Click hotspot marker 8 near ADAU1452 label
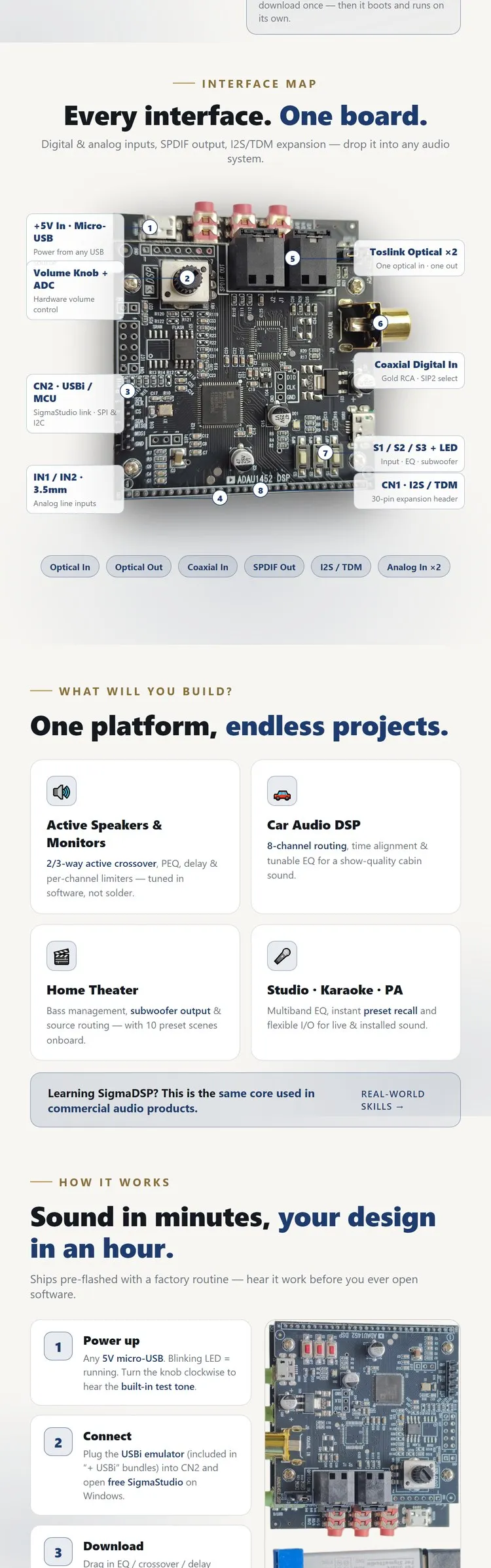This screenshot has height=1568, width=491. (x=261, y=490)
